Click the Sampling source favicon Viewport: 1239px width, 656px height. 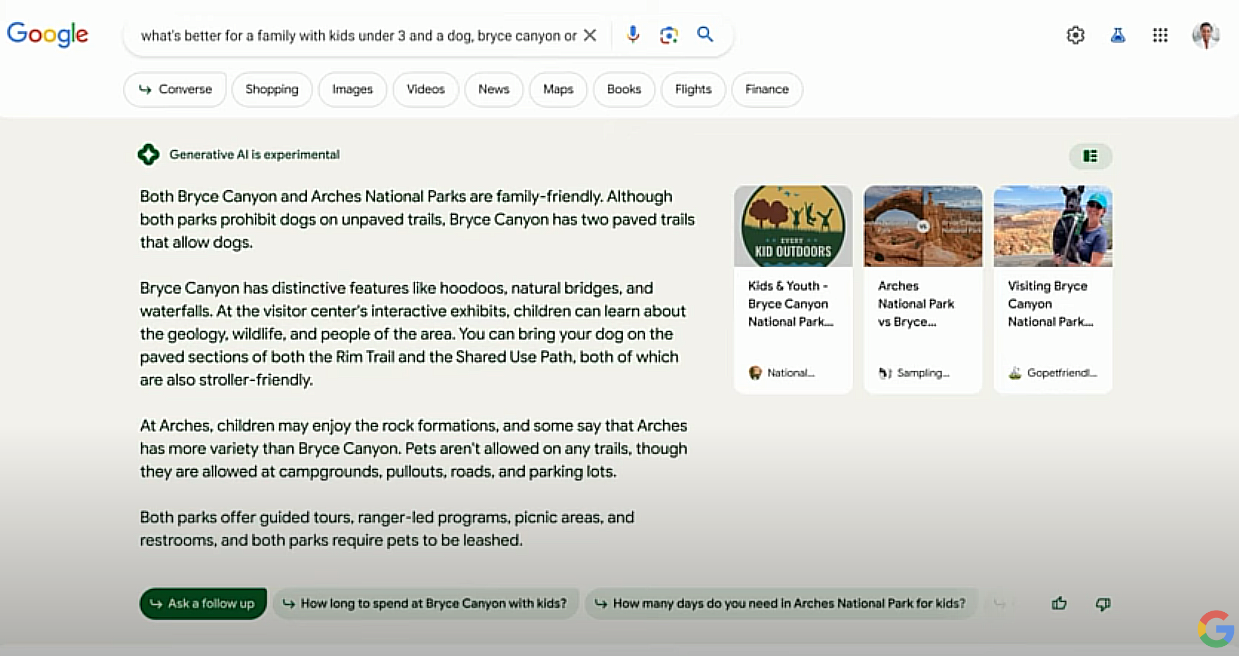885,373
